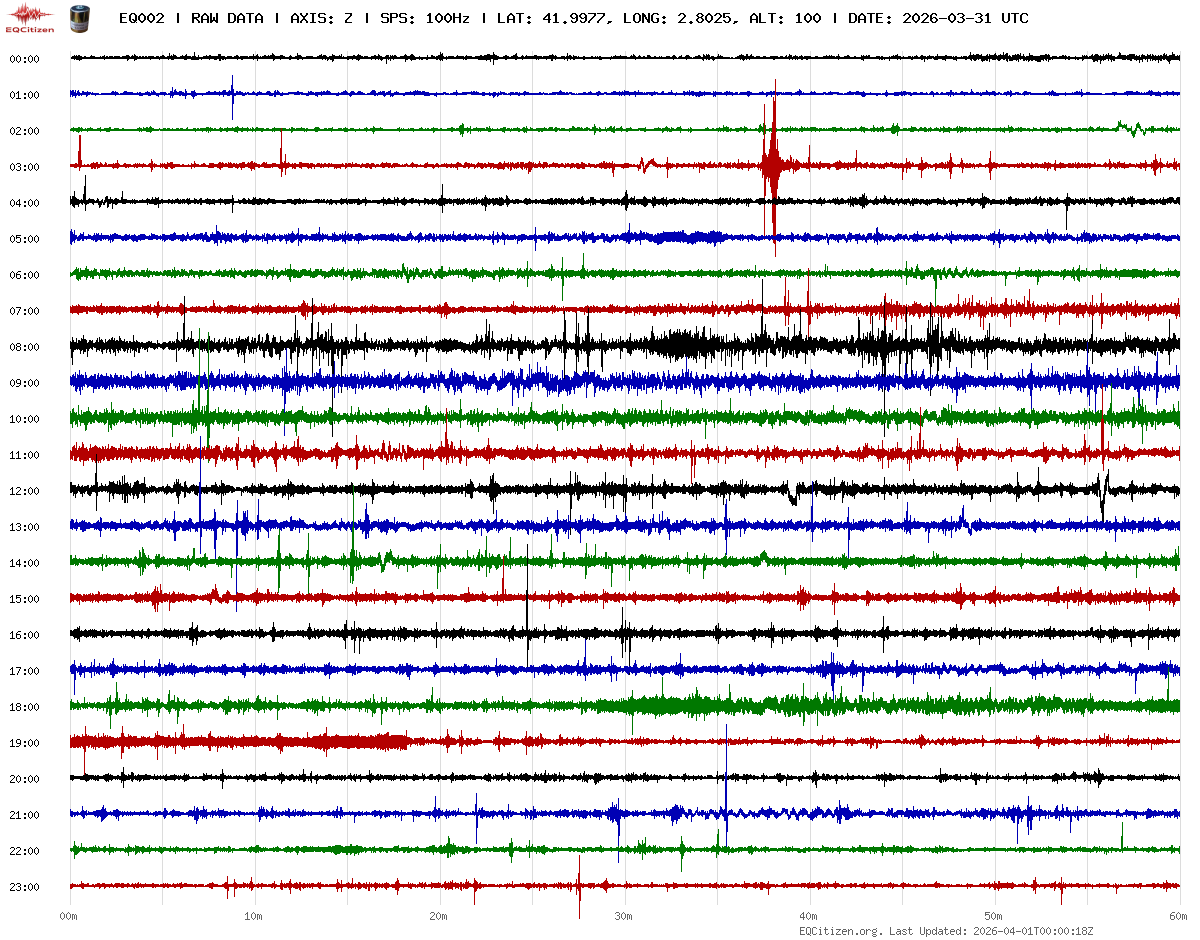Select the 12:00 hour label
This screenshot has height=940, width=1200.
pyautogui.click(x=24, y=491)
